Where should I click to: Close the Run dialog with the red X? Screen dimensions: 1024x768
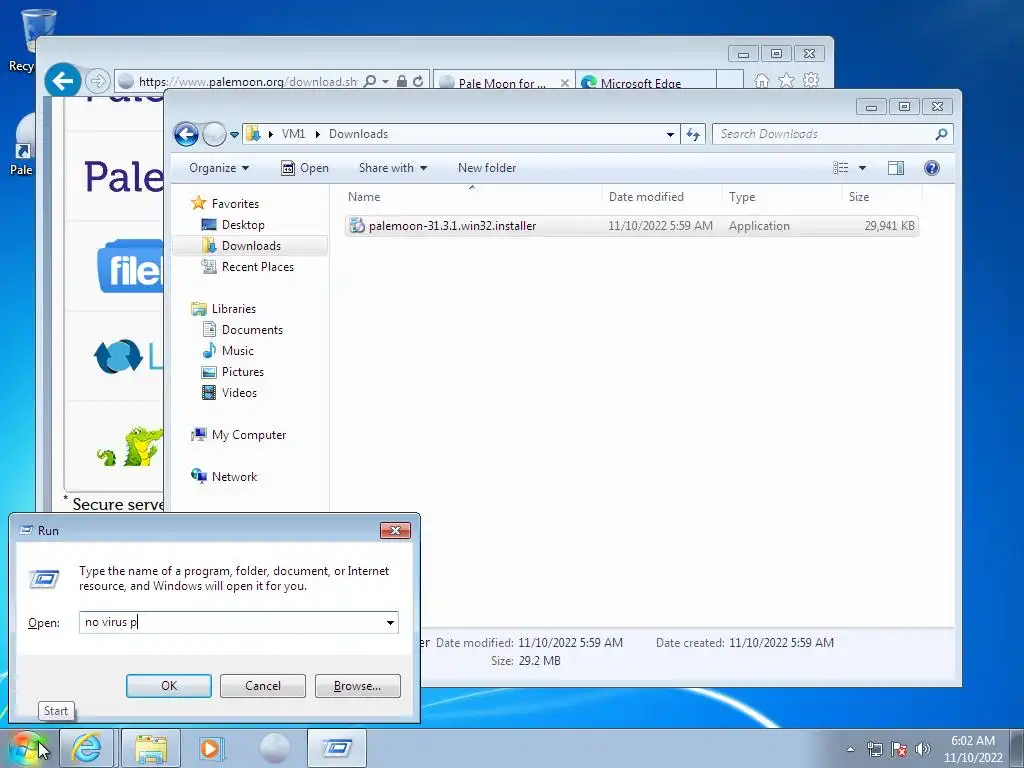coord(395,530)
